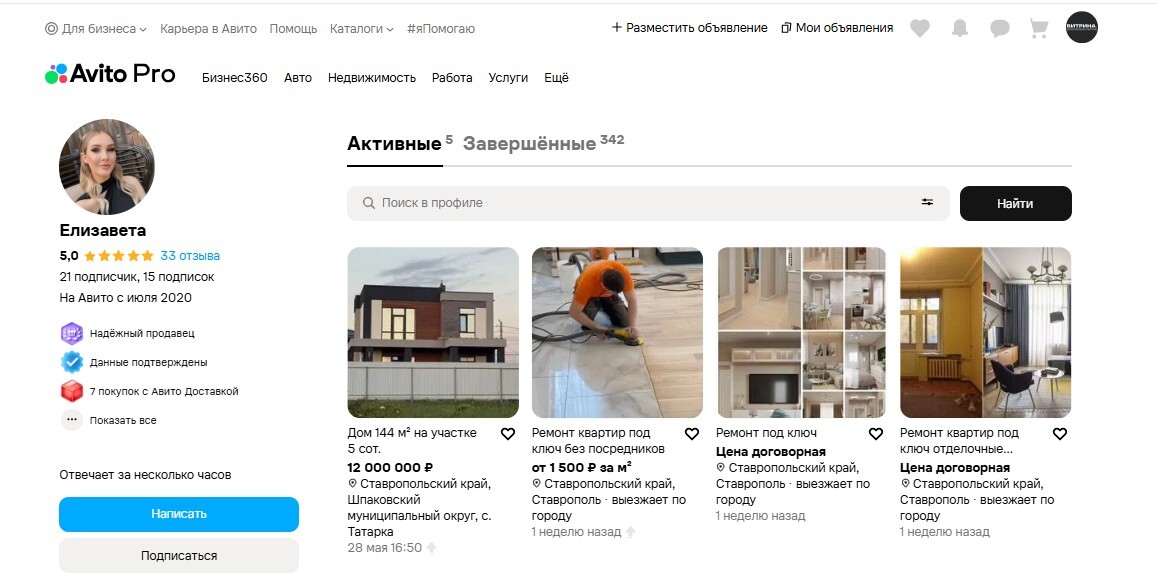1157x574 pixels.
Task: Click the Данные подтверждены checkmark badge
Action: coord(72,362)
